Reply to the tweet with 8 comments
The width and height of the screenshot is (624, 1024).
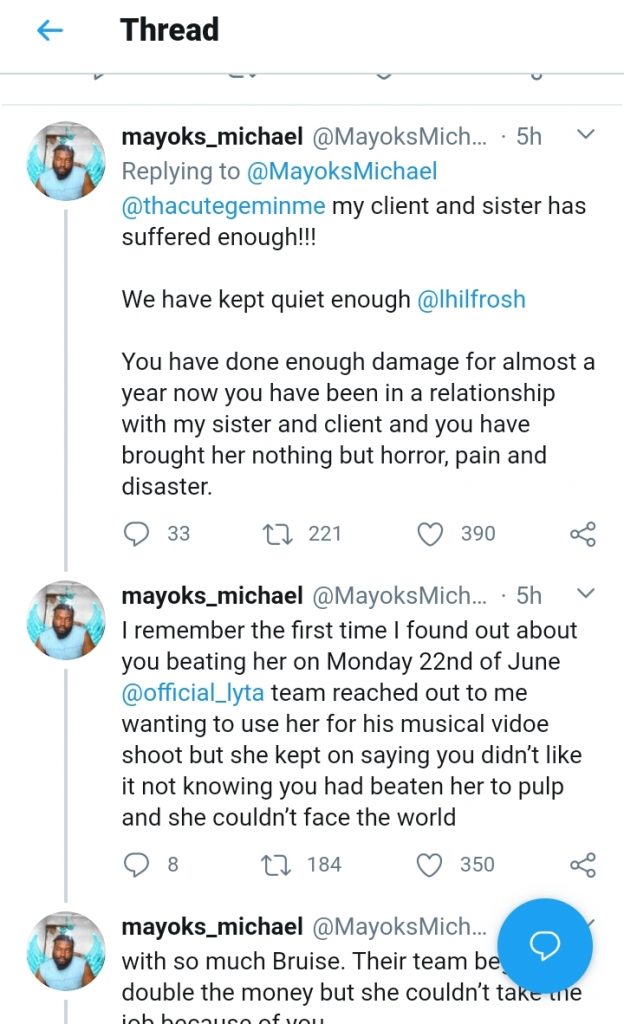click(137, 864)
